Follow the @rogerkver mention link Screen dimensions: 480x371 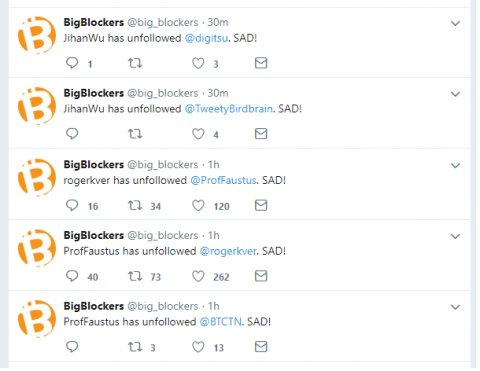[228, 251]
